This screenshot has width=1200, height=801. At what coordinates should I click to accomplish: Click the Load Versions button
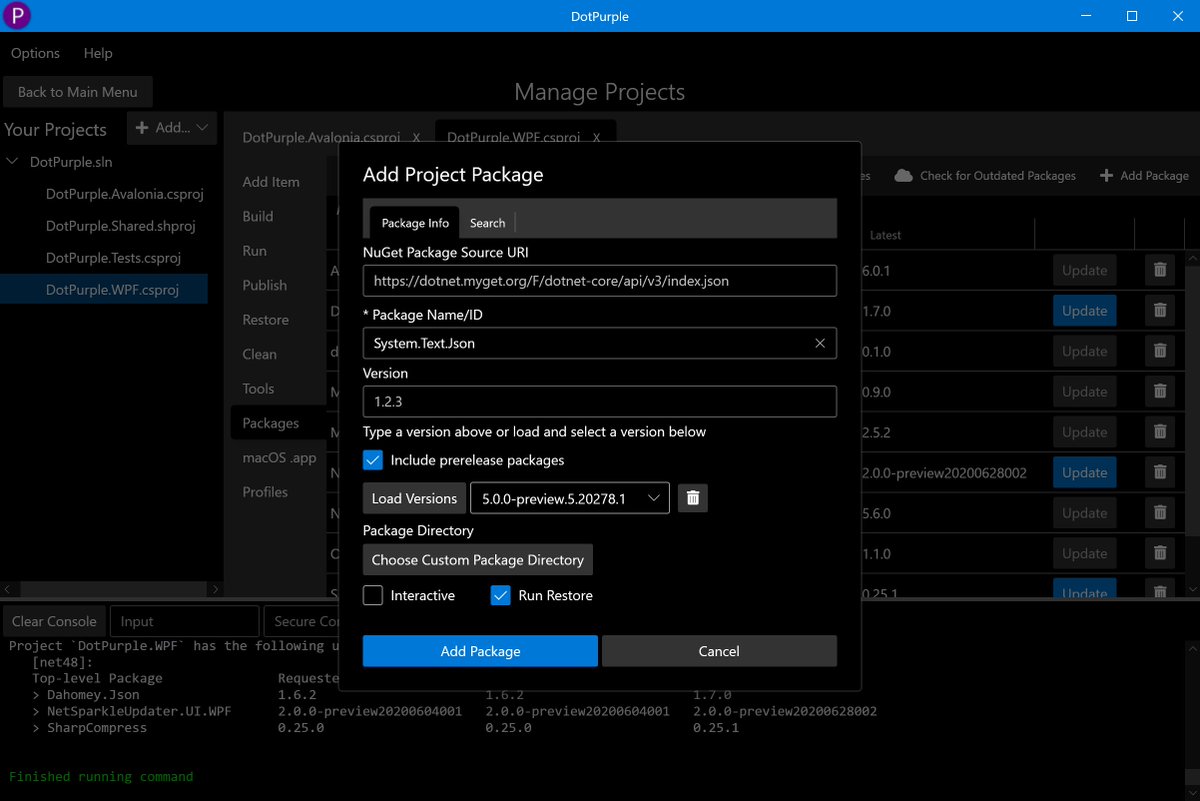coord(415,498)
